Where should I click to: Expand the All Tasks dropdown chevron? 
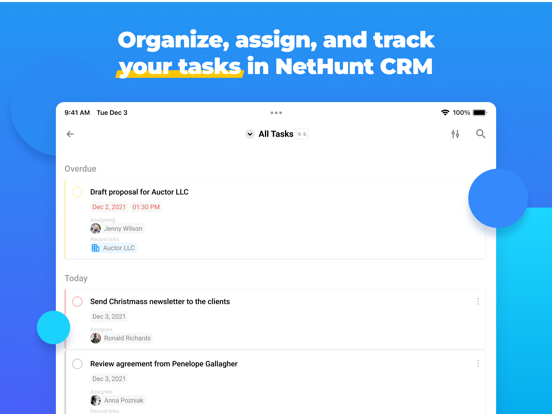tap(250, 134)
